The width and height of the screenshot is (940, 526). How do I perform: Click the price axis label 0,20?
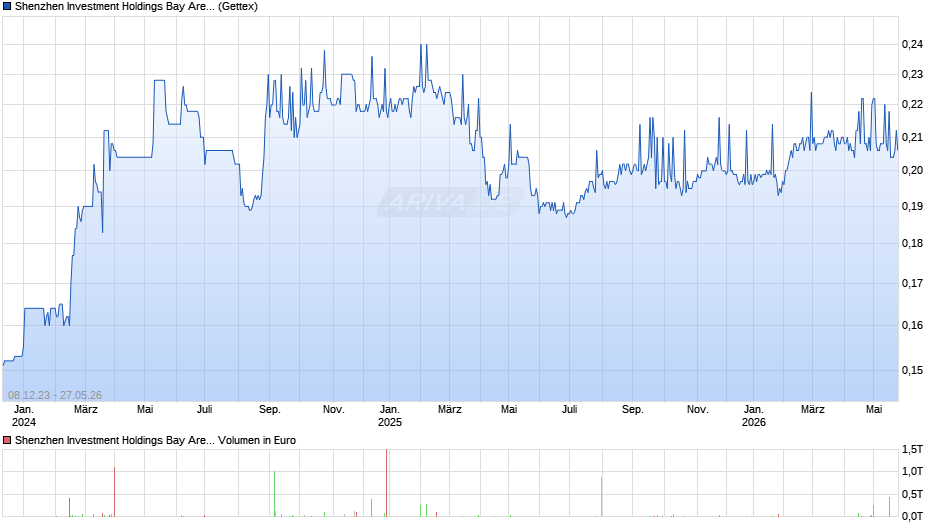pos(912,170)
